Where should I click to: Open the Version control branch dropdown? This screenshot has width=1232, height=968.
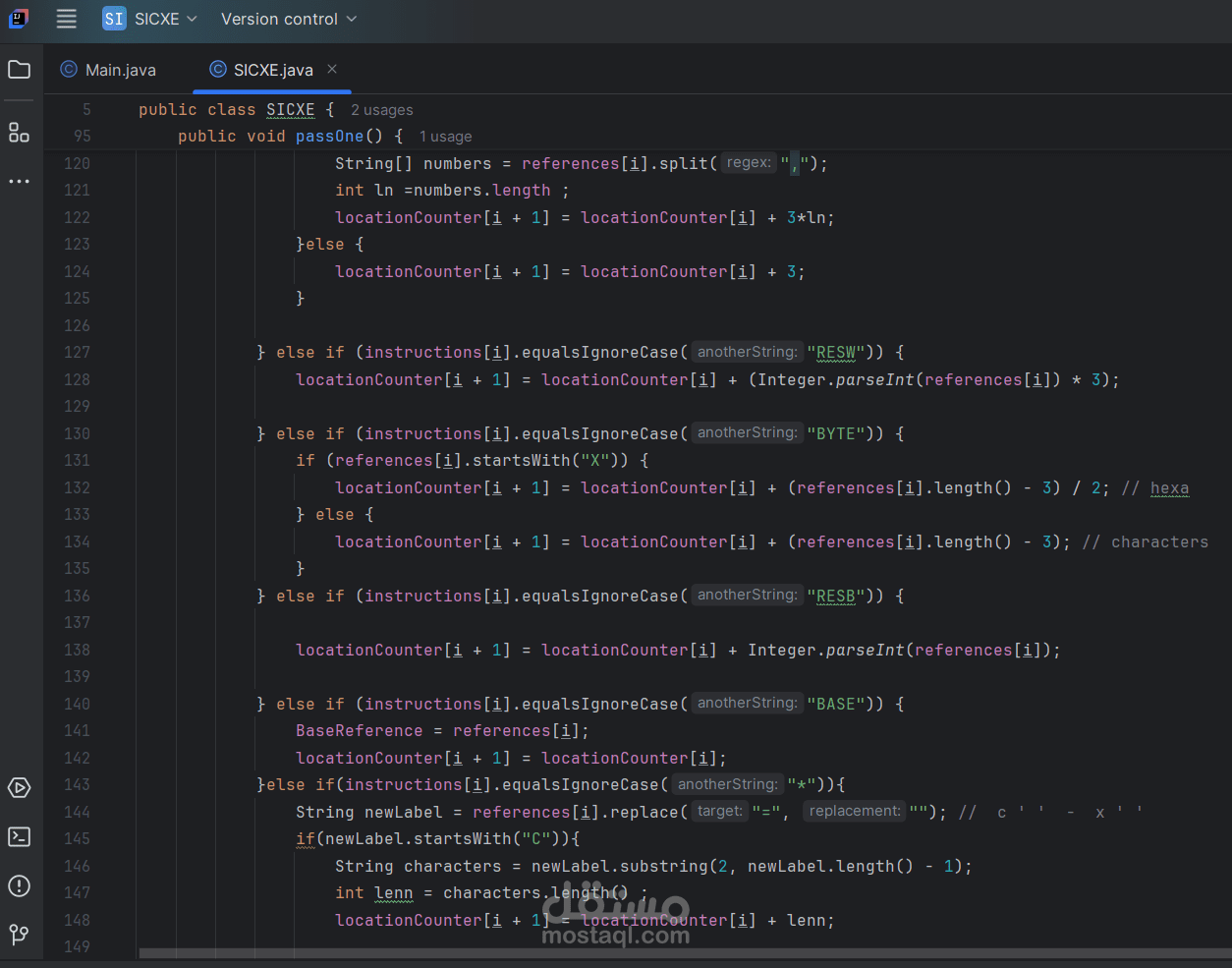click(x=287, y=19)
